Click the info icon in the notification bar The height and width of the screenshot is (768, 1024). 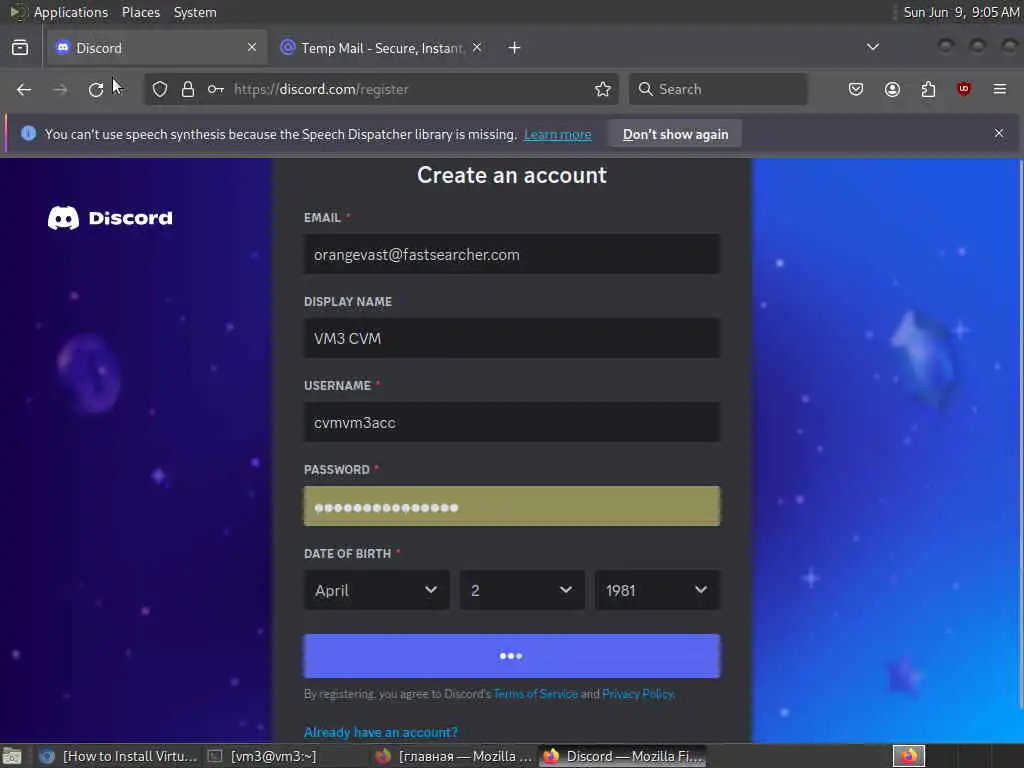[x=28, y=134]
